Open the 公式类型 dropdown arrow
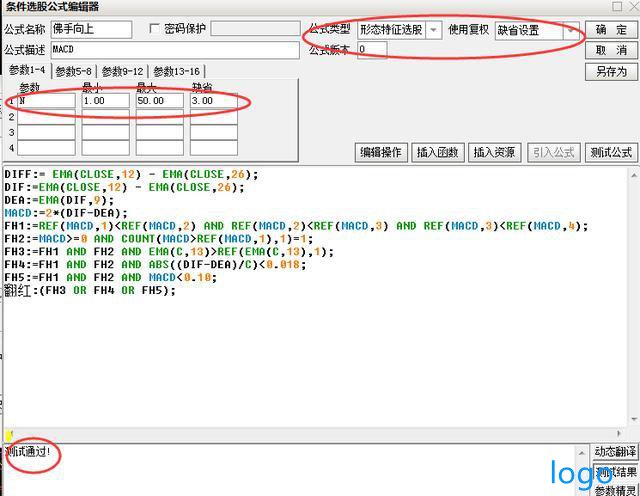 pos(433,30)
